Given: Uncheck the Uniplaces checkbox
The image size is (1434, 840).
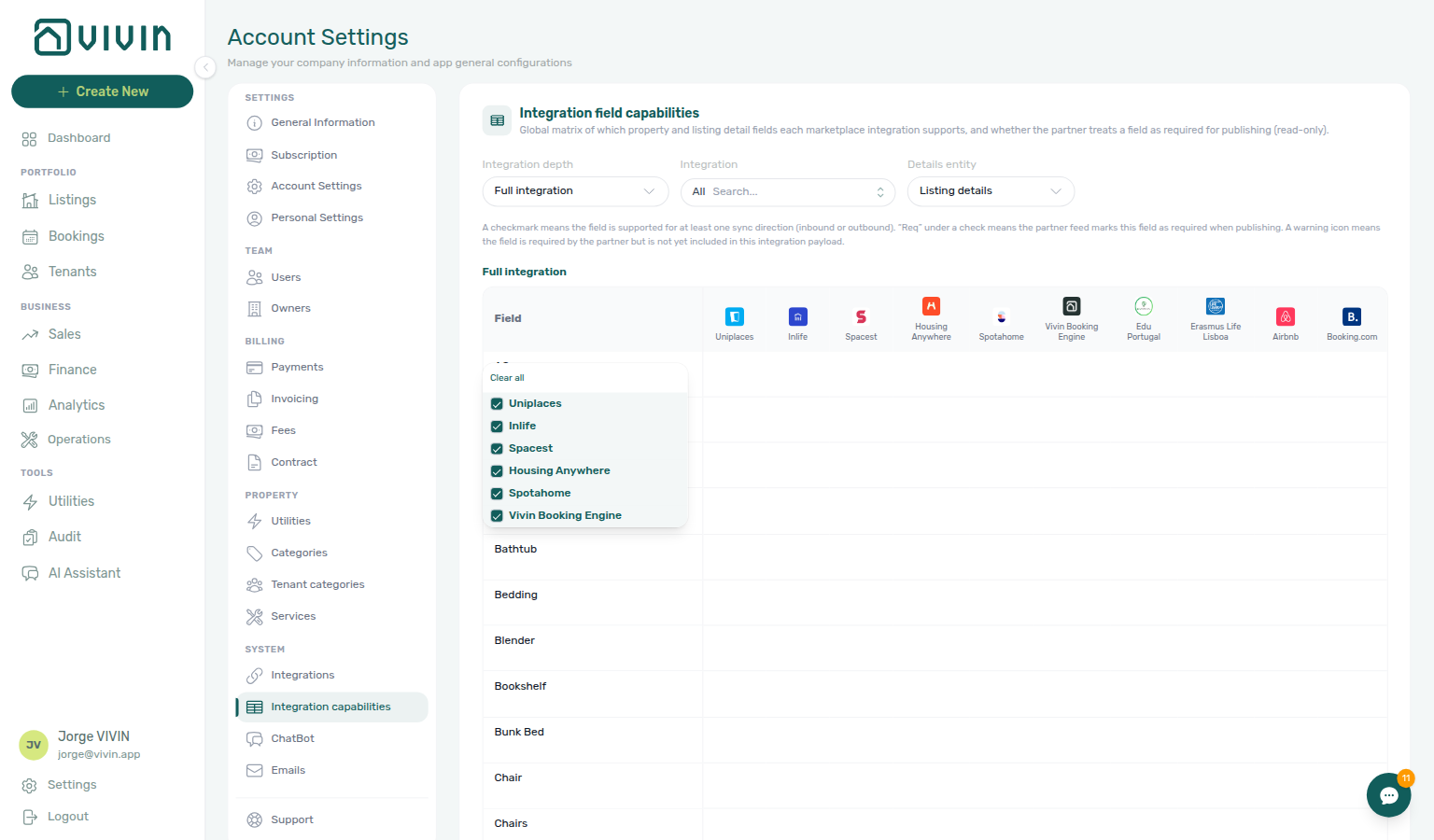Looking at the screenshot, I should point(497,404).
